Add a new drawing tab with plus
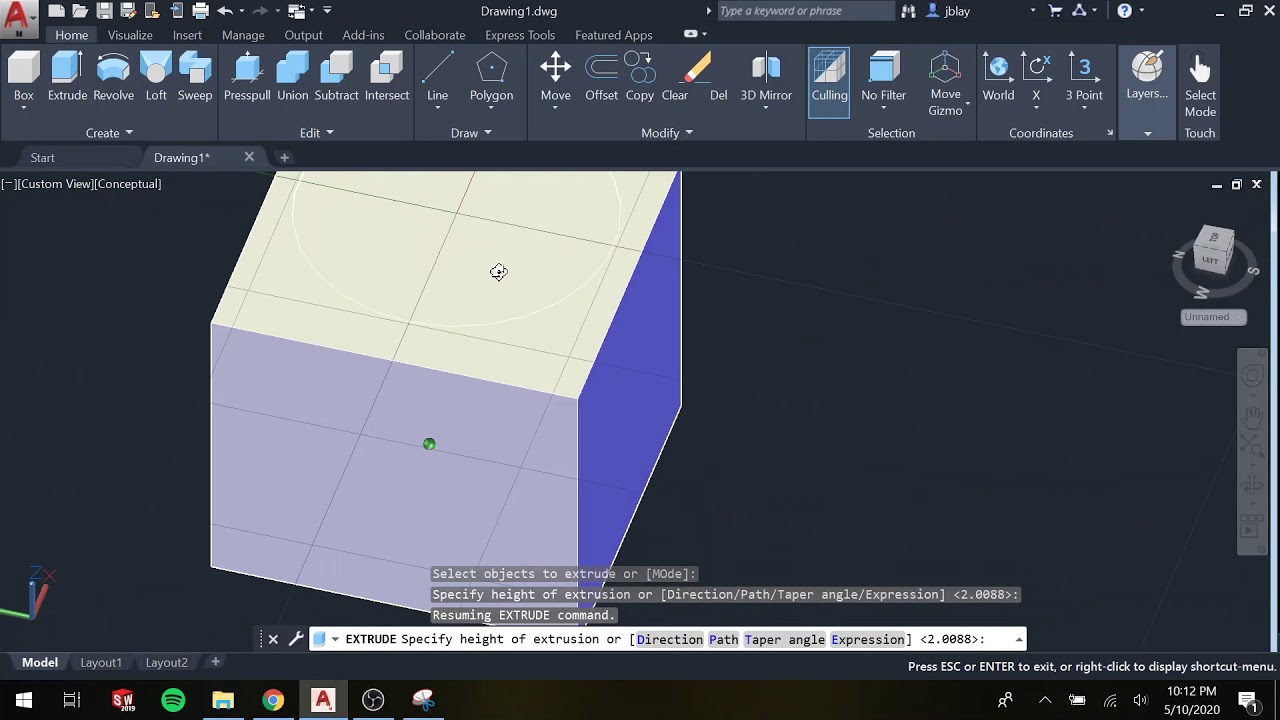Viewport: 1280px width, 720px height. pos(284,158)
